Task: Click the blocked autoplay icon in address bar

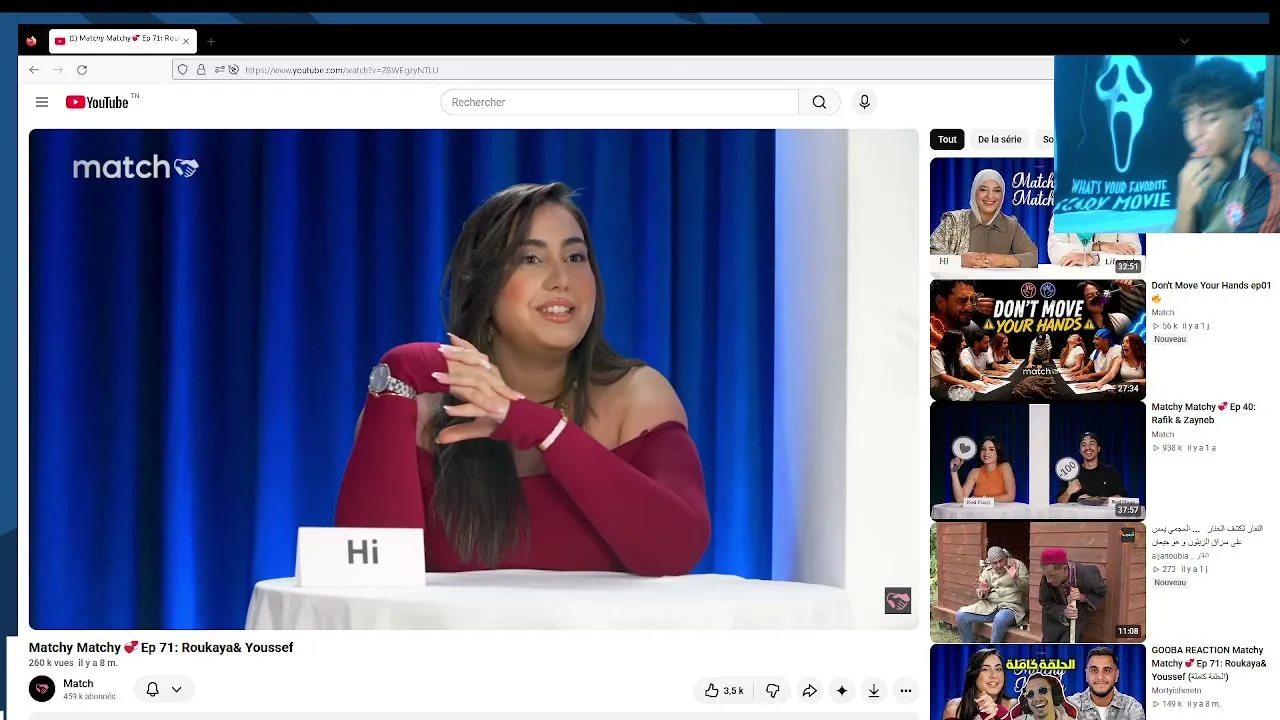Action: [x=234, y=70]
